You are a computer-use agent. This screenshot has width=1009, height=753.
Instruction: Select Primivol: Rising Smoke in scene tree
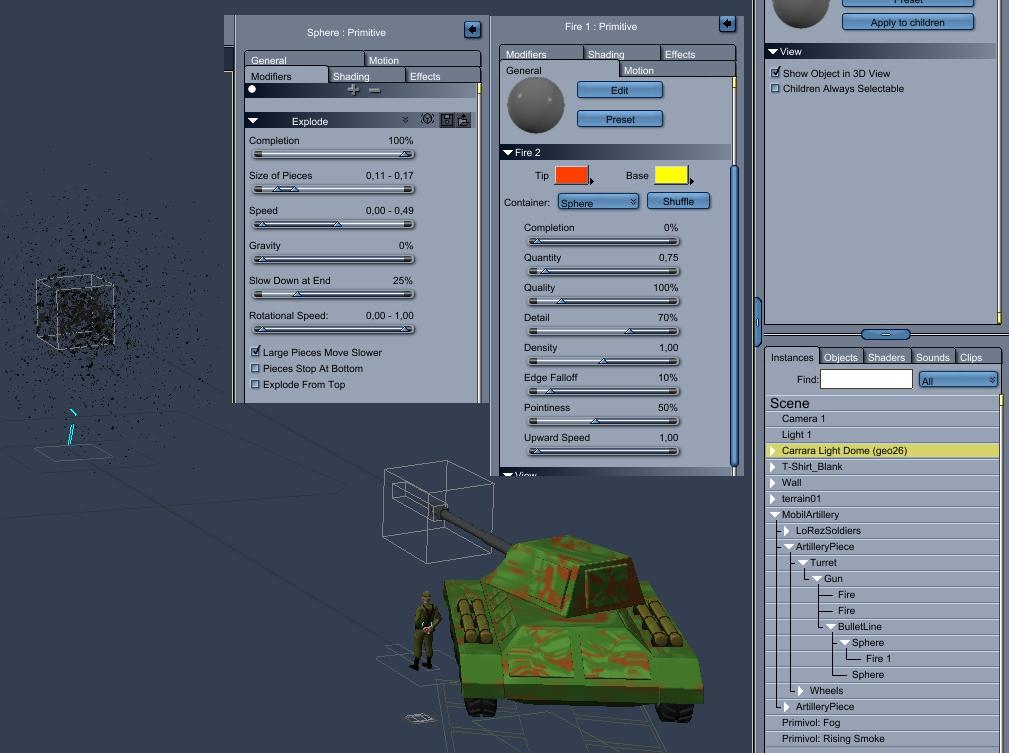[x=833, y=739]
